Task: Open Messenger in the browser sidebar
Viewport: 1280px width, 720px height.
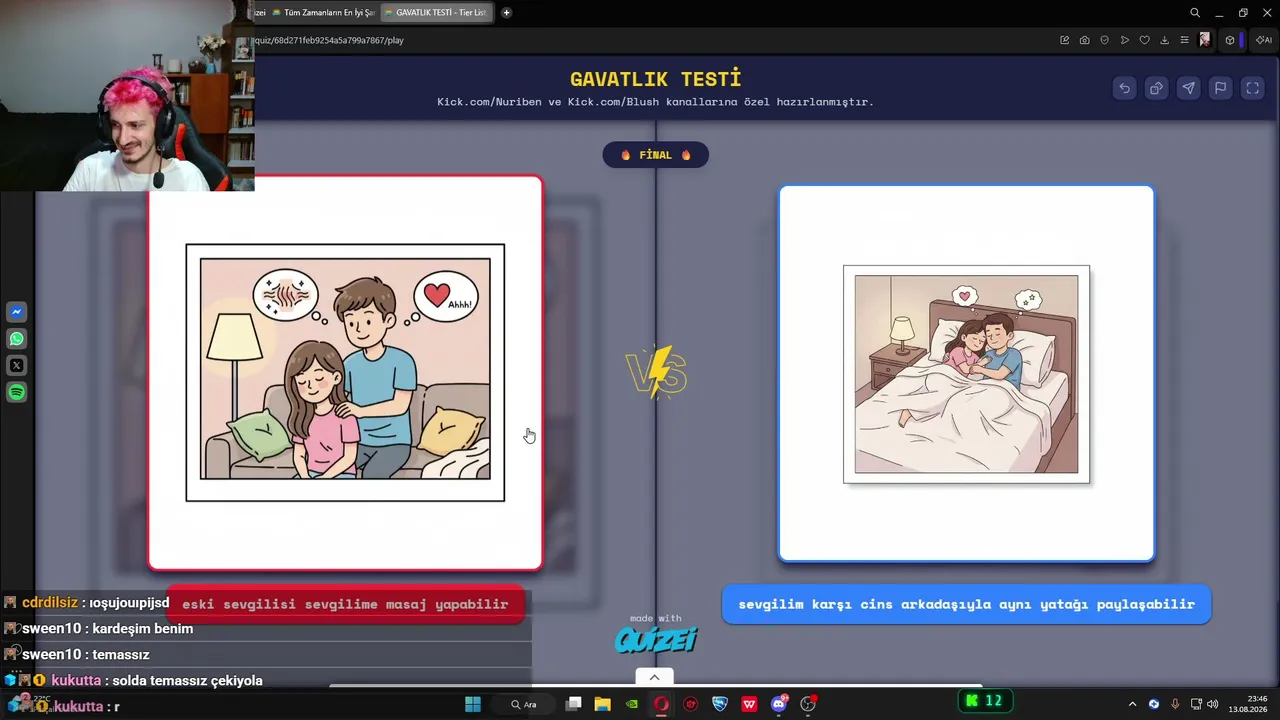Action: click(x=17, y=312)
